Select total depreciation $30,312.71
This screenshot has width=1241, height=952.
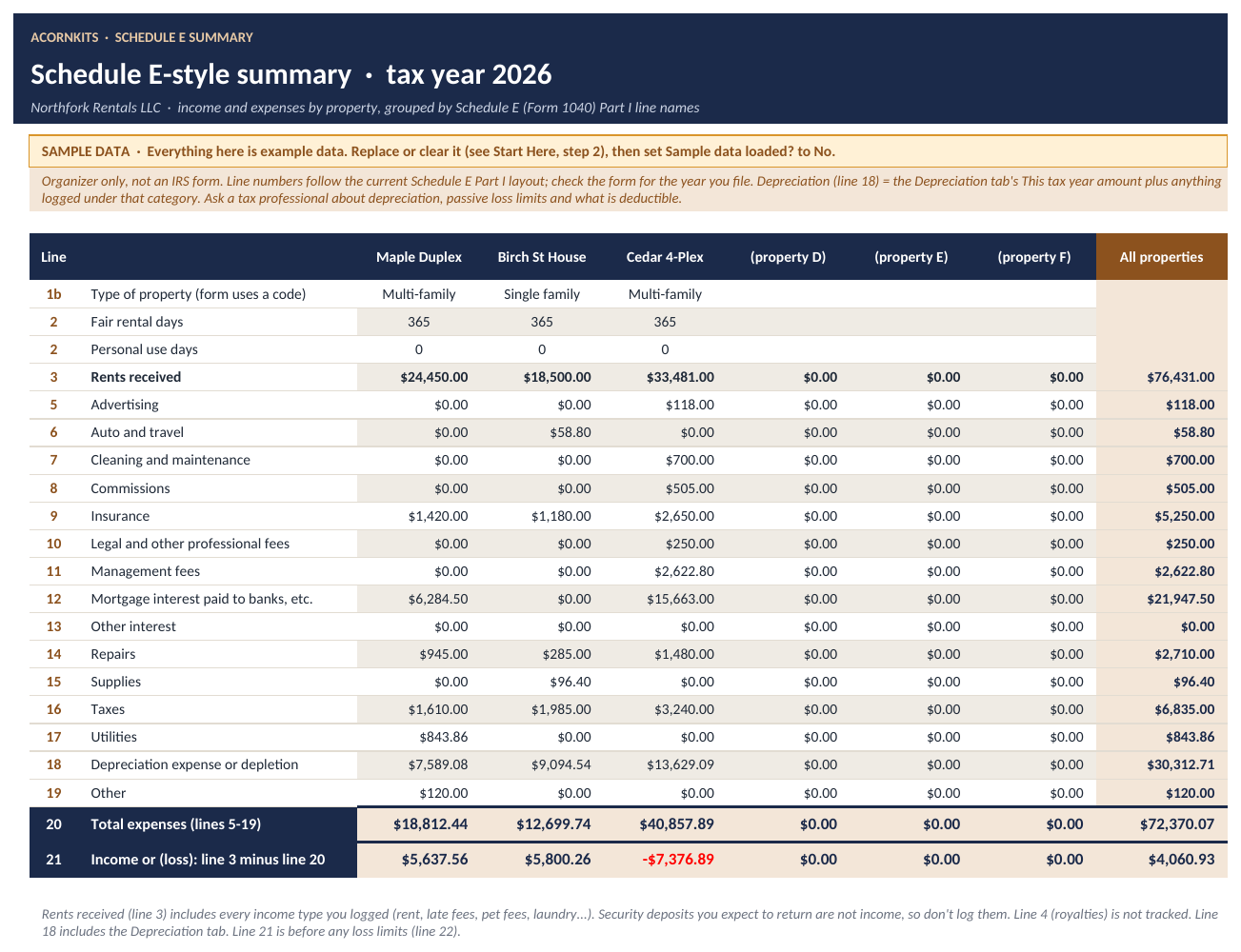pyautogui.click(x=1162, y=764)
